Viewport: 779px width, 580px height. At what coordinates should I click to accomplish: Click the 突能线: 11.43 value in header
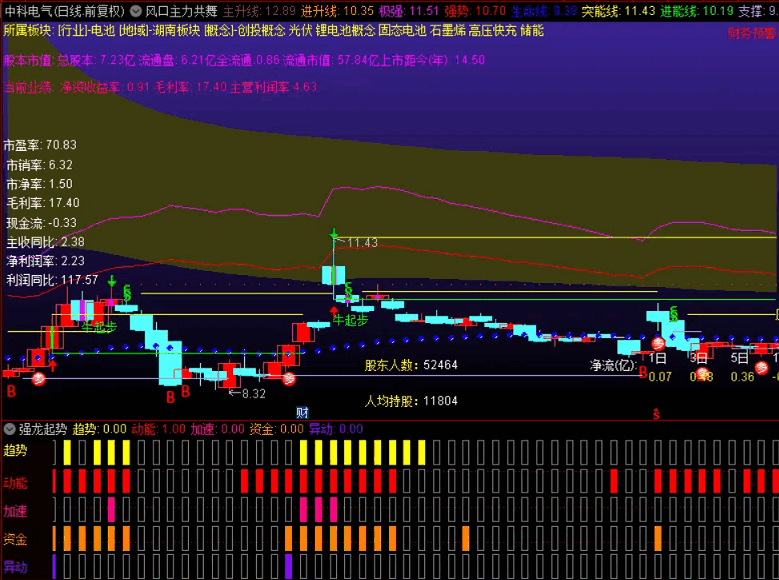619,11
